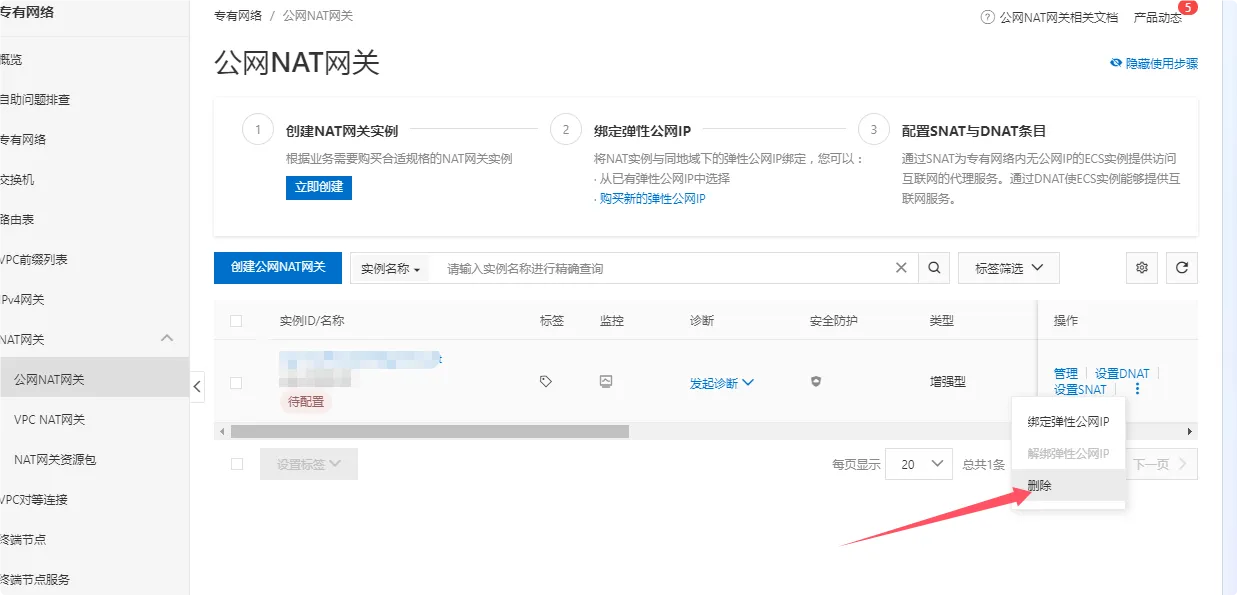Select 绑定弹性公网IP in the menu

[1067, 422]
